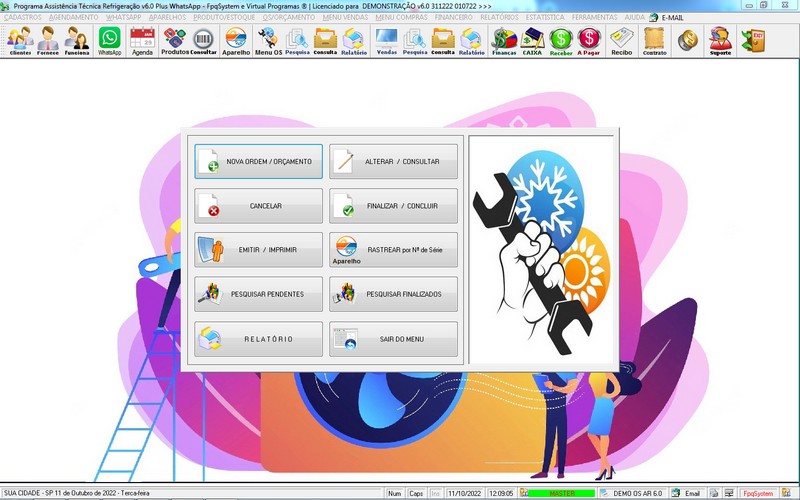Click Pesquisa icon beside Menu OS
The height and width of the screenshot is (500, 800).
pyautogui.click(x=297, y=41)
